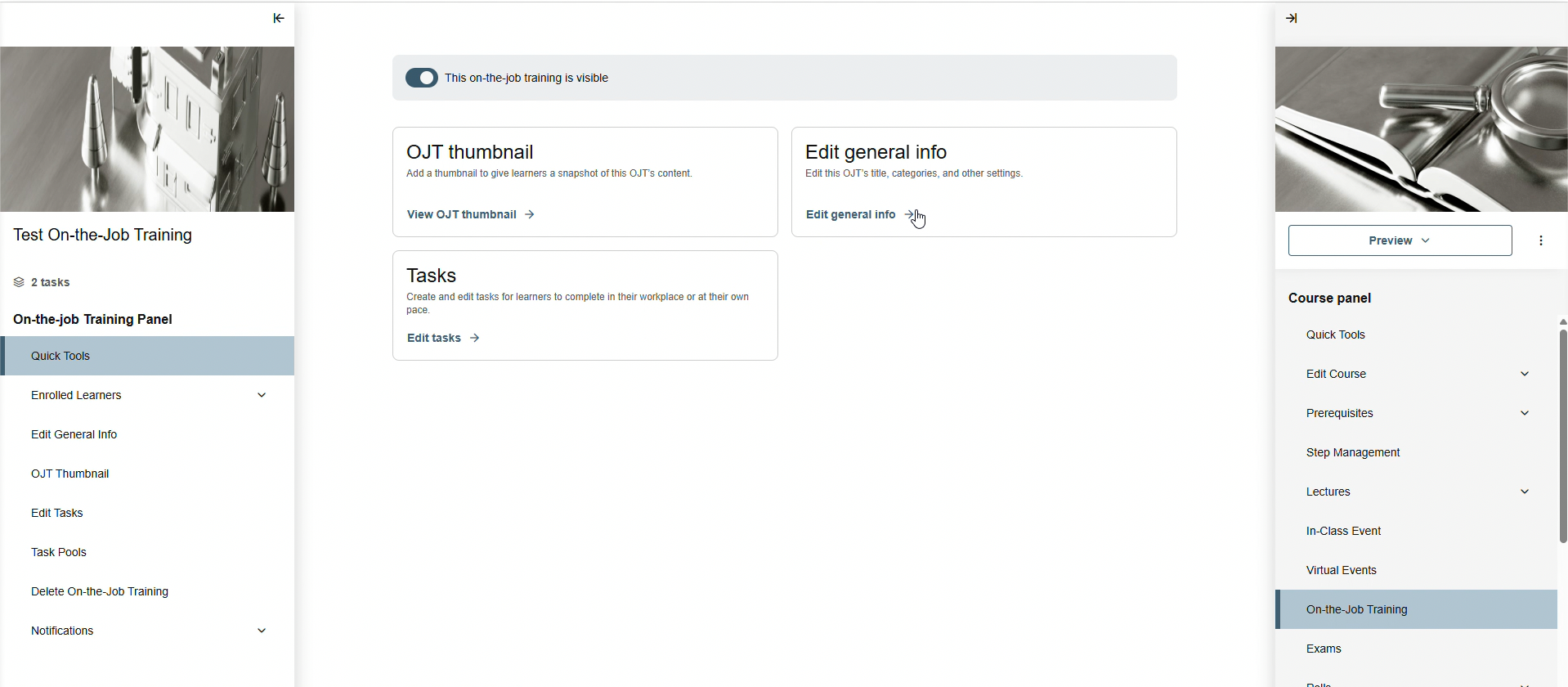Collapse the left On-the-job Training panel
The width and height of the screenshot is (1568, 687).
[x=279, y=18]
